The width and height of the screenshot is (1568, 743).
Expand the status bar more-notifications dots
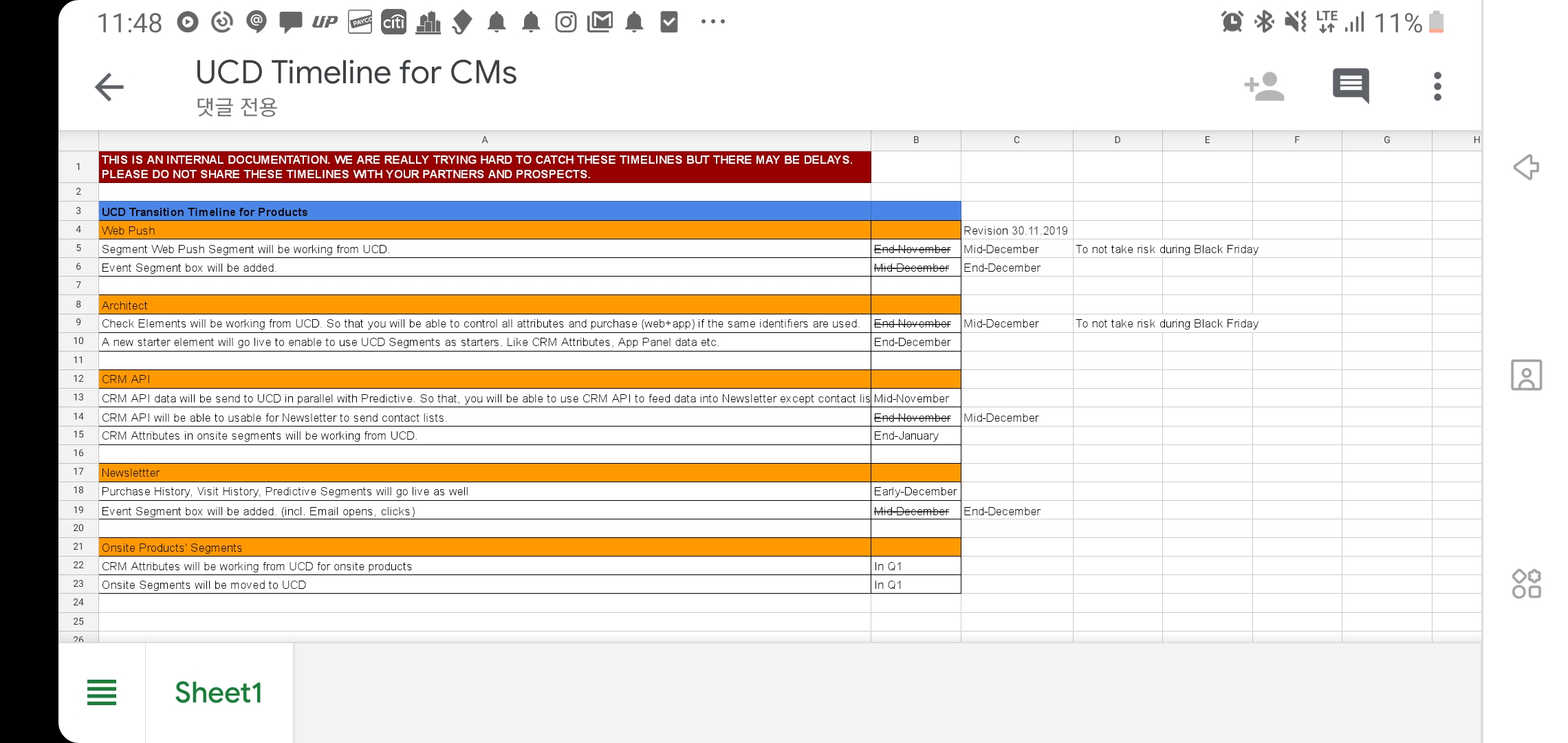coord(712,22)
